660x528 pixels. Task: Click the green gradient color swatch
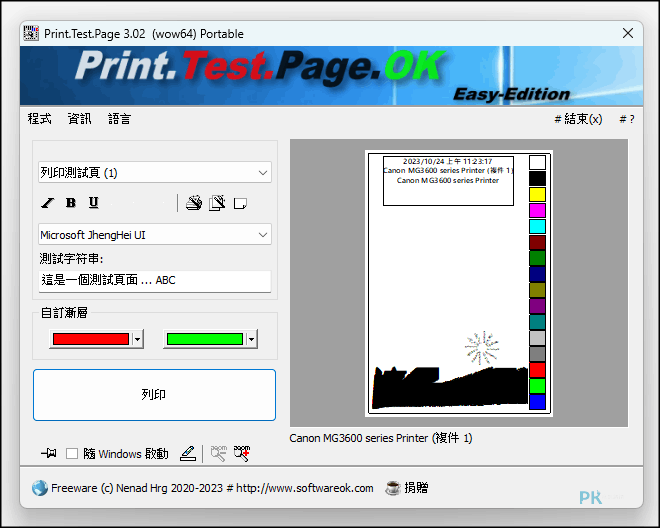pyautogui.click(x=205, y=339)
